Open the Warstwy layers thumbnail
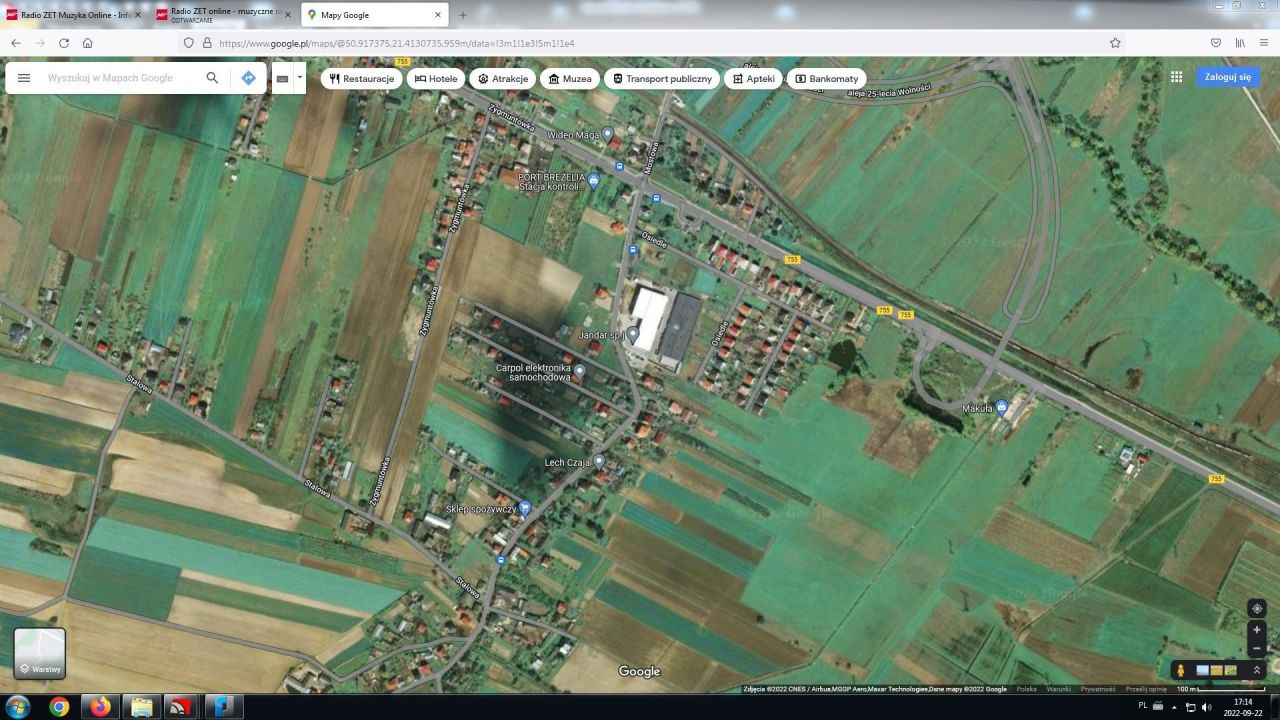Screen dimensions: 1280x720 40,653
